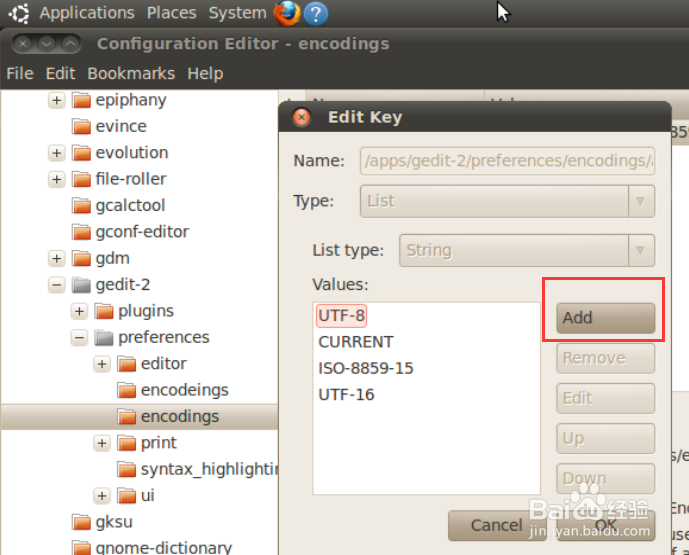Select the encodeings tree item

[185, 390]
